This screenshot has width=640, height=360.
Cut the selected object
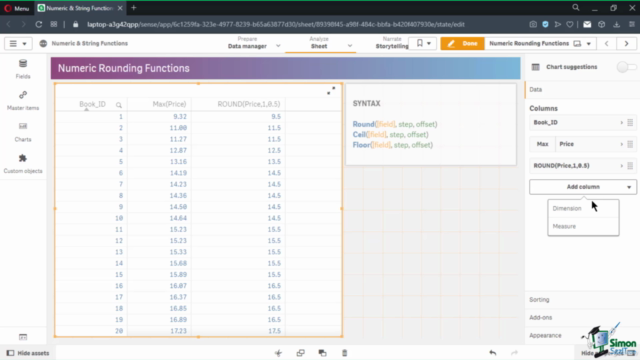(278, 353)
